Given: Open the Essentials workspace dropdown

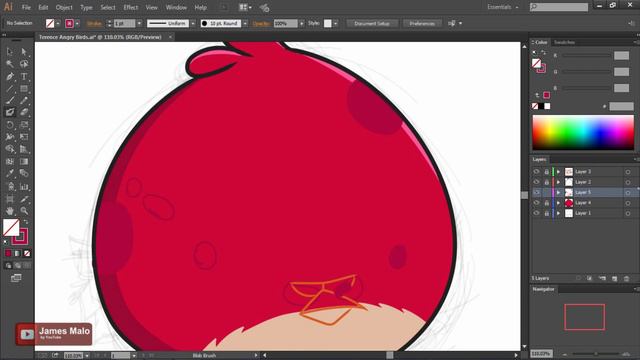Looking at the screenshot, I should (x=502, y=7).
